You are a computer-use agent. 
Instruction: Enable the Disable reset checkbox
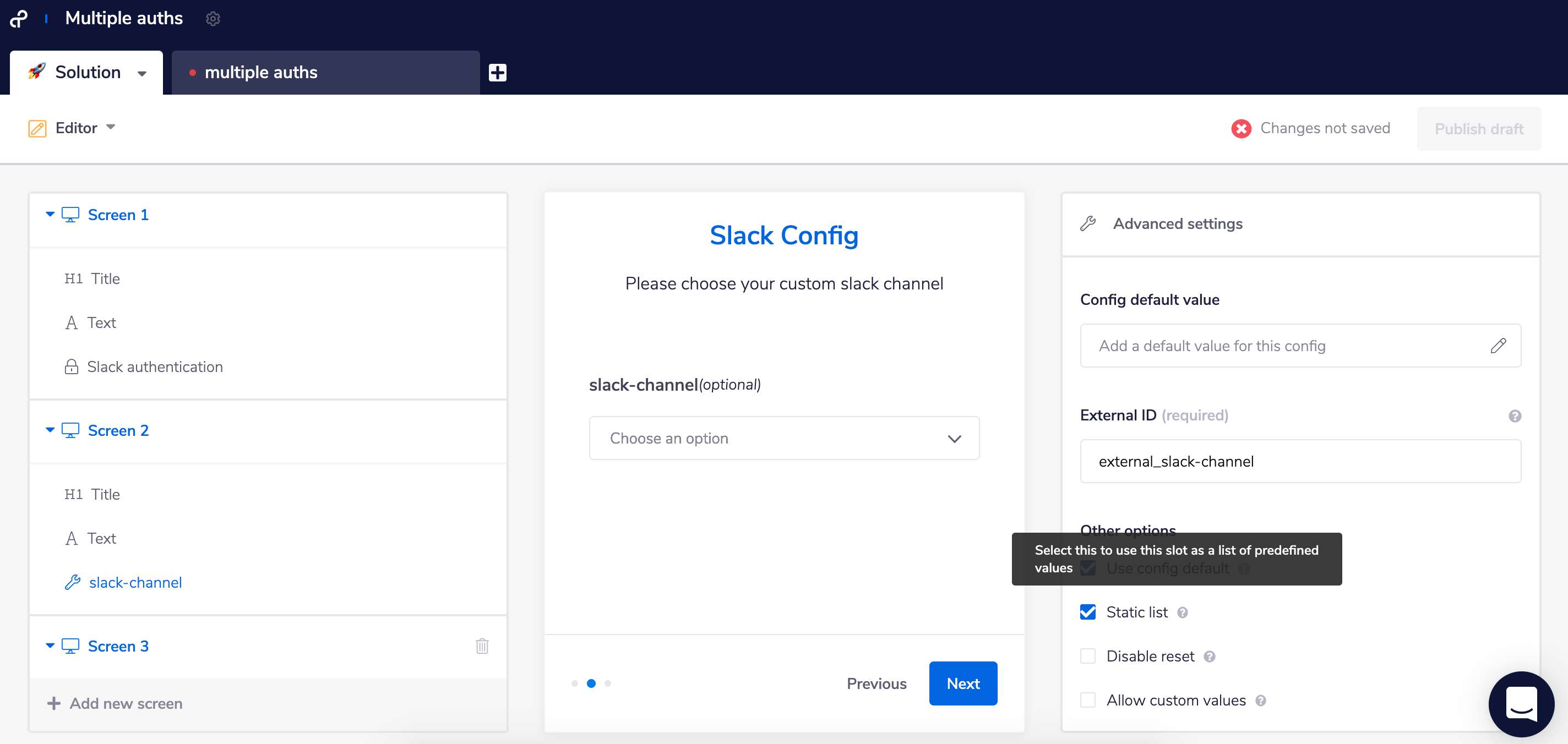pos(1088,657)
